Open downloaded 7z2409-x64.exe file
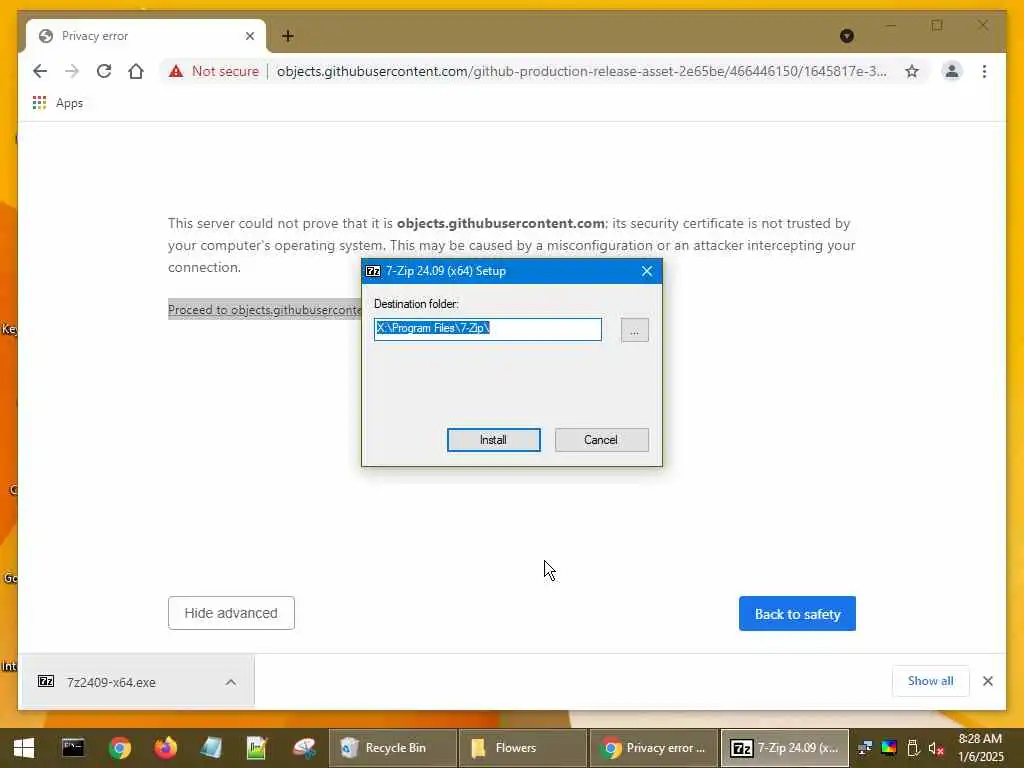The image size is (1024, 768). coord(111,682)
